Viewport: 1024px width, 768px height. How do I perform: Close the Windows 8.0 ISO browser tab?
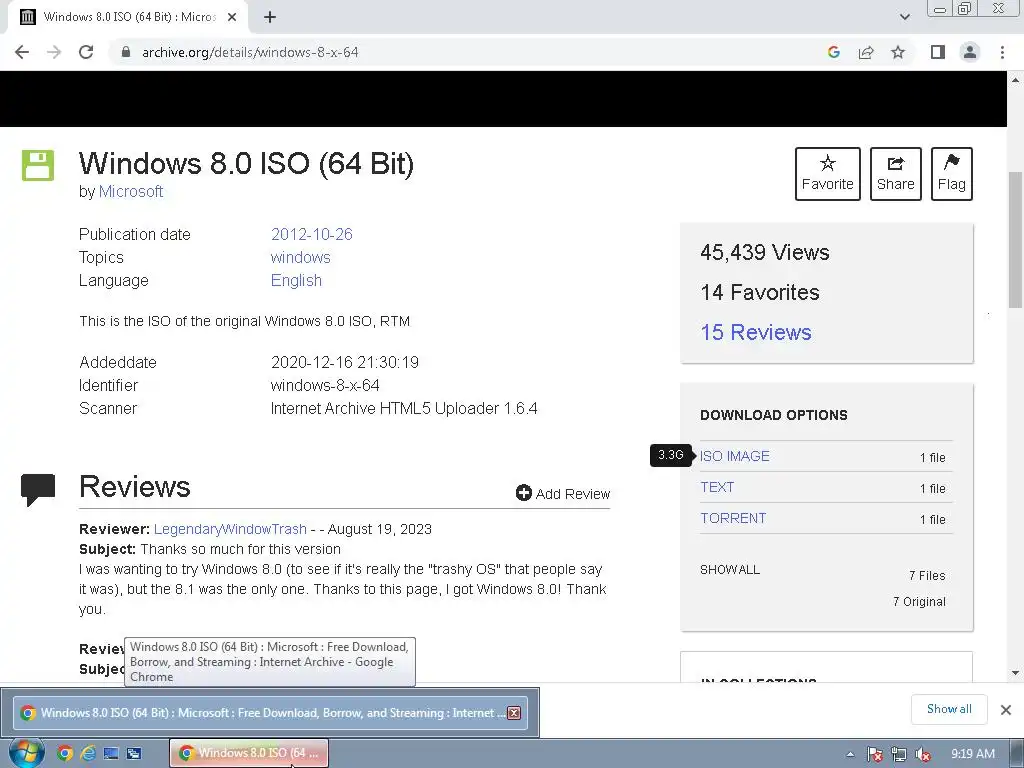coord(232,17)
